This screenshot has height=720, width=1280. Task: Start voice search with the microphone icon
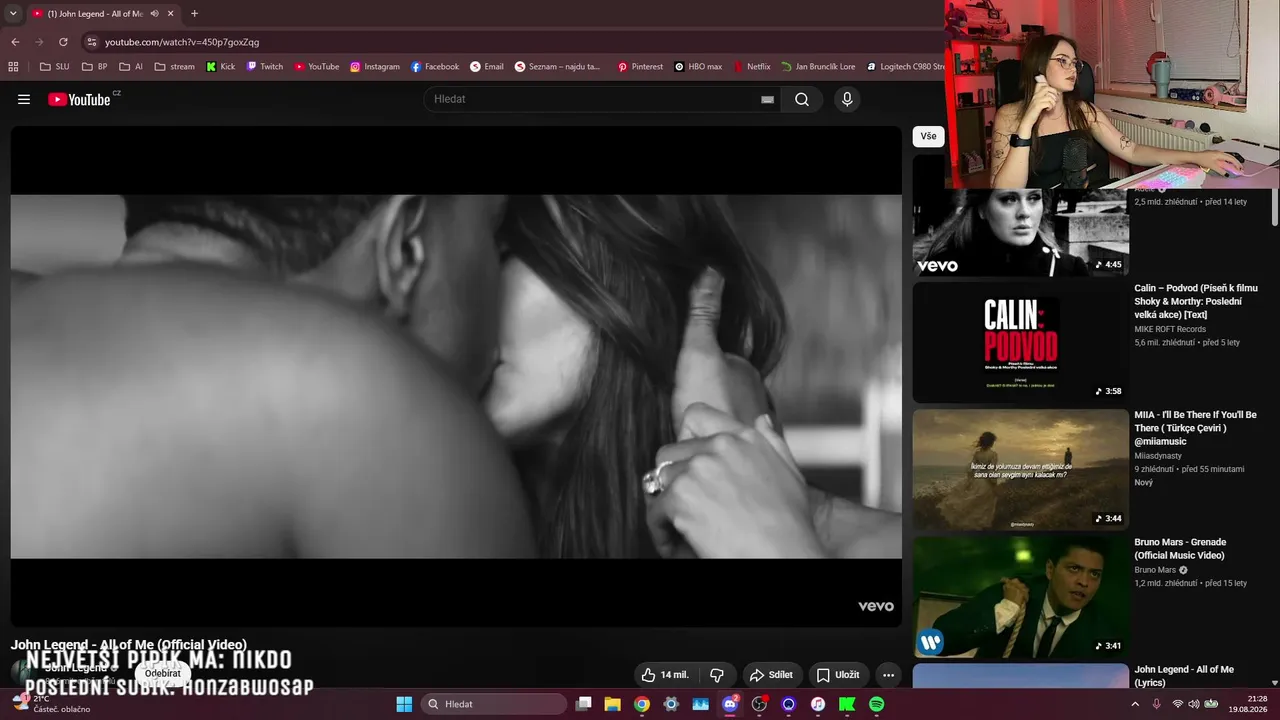(x=847, y=99)
